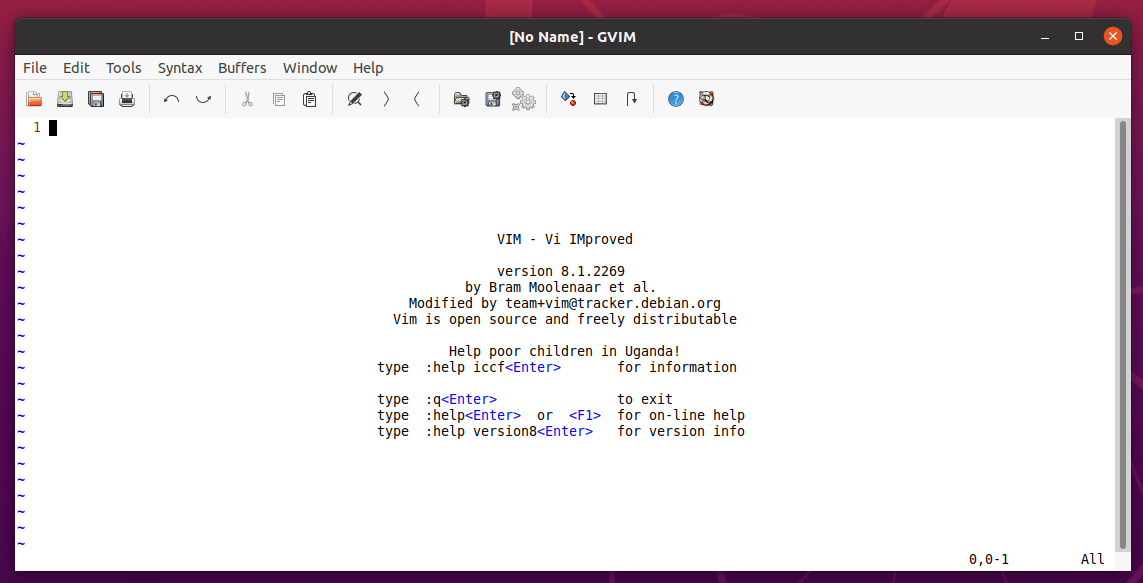Click the Cut scissors icon
The height and width of the screenshot is (583, 1143).
pos(247,98)
